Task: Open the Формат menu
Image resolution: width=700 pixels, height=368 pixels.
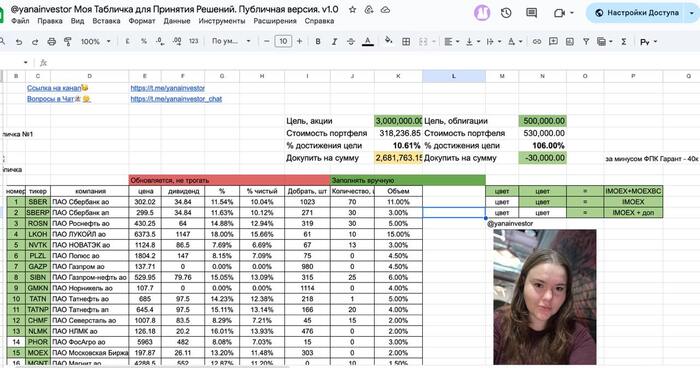Action: tap(142, 21)
